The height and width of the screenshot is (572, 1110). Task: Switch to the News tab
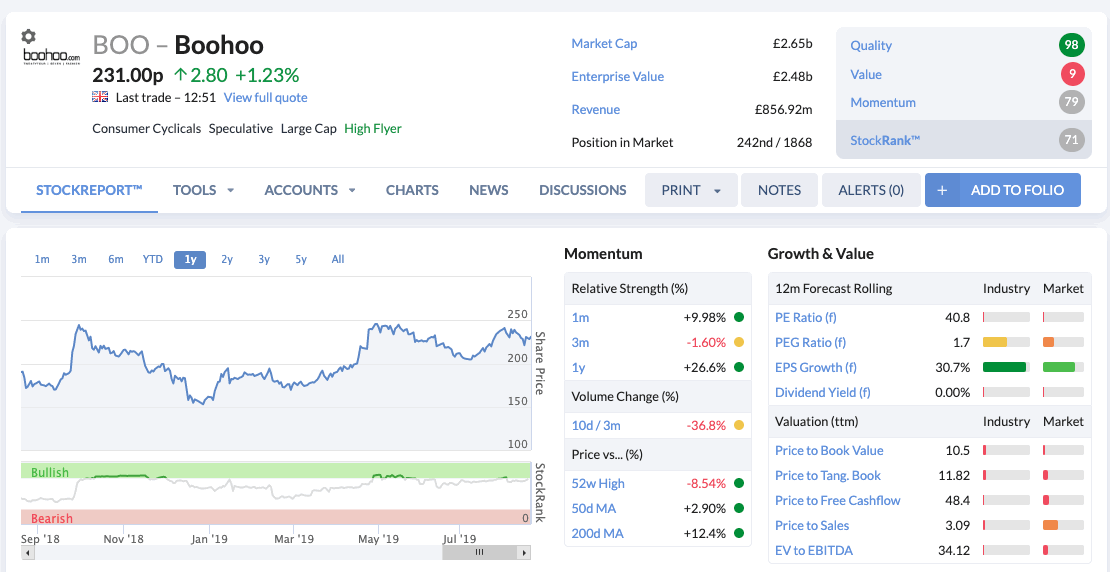pyautogui.click(x=488, y=190)
